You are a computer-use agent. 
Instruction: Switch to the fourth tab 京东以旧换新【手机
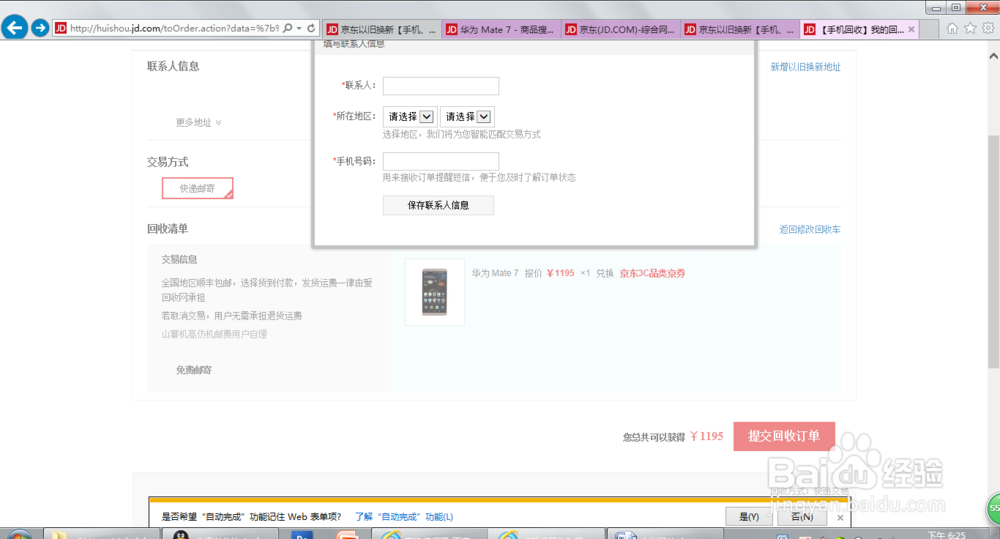pyautogui.click(x=739, y=29)
